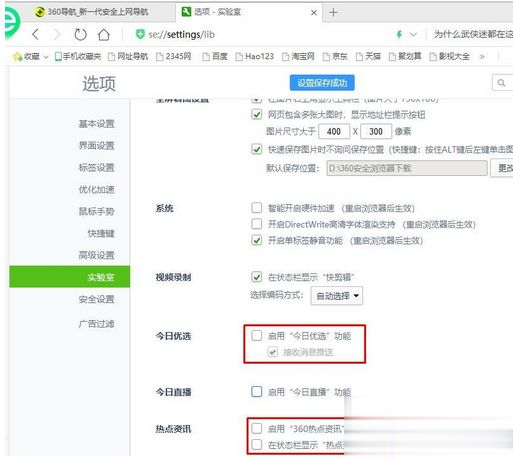Open 鼠标手势 in sidebar
The width and height of the screenshot is (513, 459).
pos(97,211)
